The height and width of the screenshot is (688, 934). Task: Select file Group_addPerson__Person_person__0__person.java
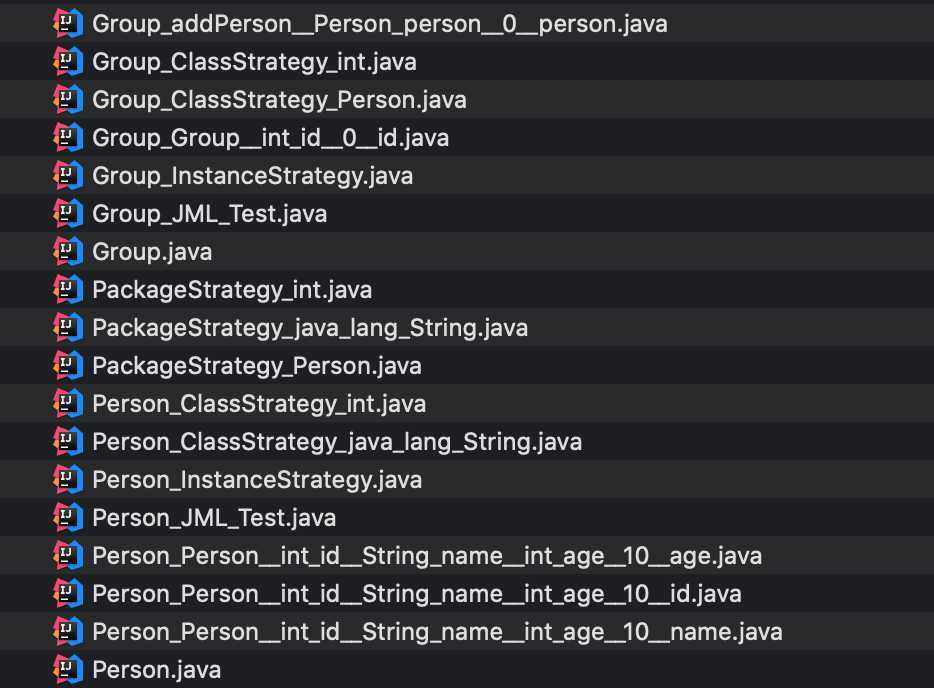coord(379,23)
